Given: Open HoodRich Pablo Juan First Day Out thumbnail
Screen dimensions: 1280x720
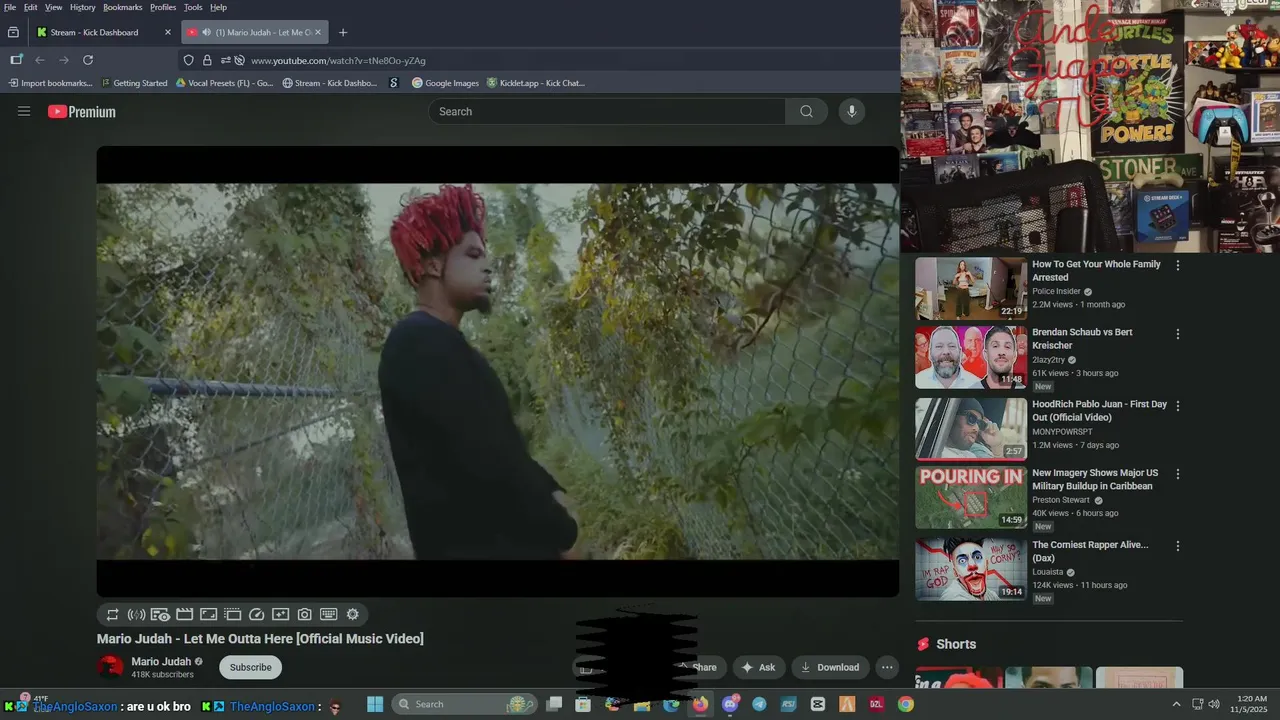Looking at the screenshot, I should (x=971, y=429).
